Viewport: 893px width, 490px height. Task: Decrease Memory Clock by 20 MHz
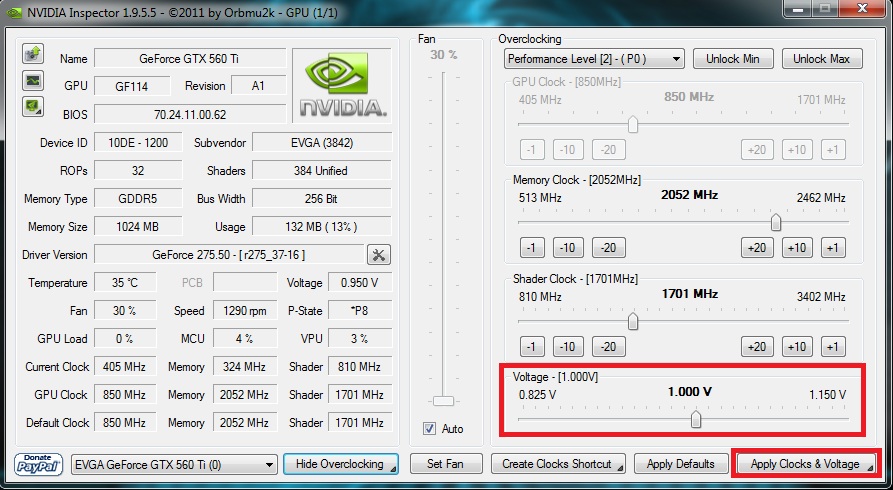[x=609, y=248]
